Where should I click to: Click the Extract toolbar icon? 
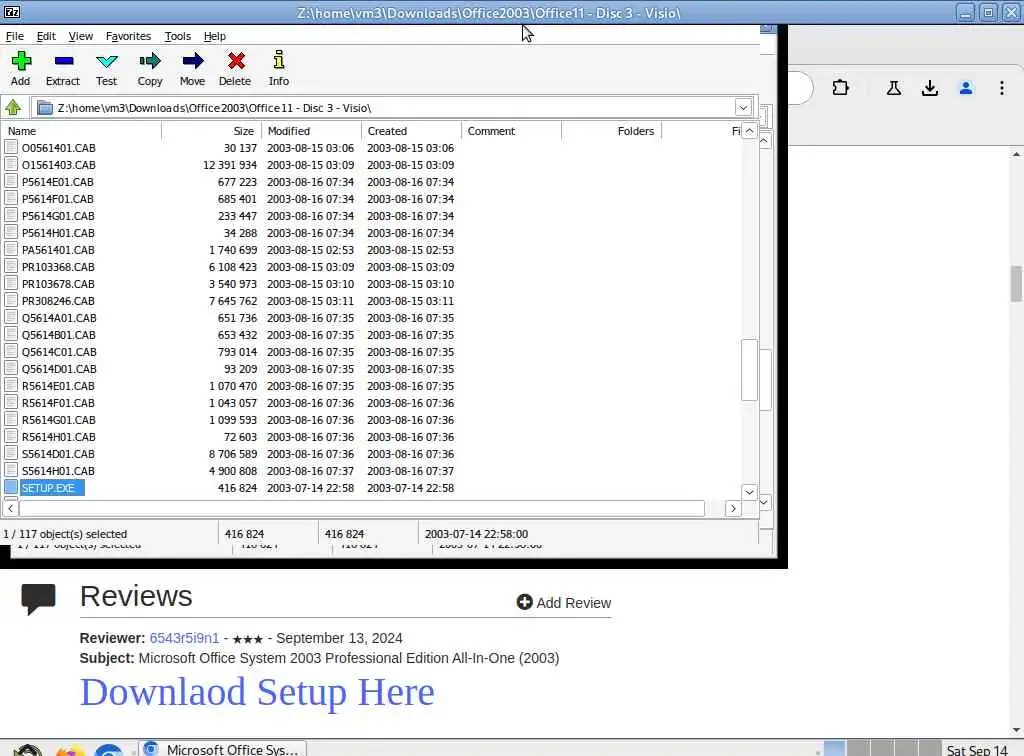[63, 61]
